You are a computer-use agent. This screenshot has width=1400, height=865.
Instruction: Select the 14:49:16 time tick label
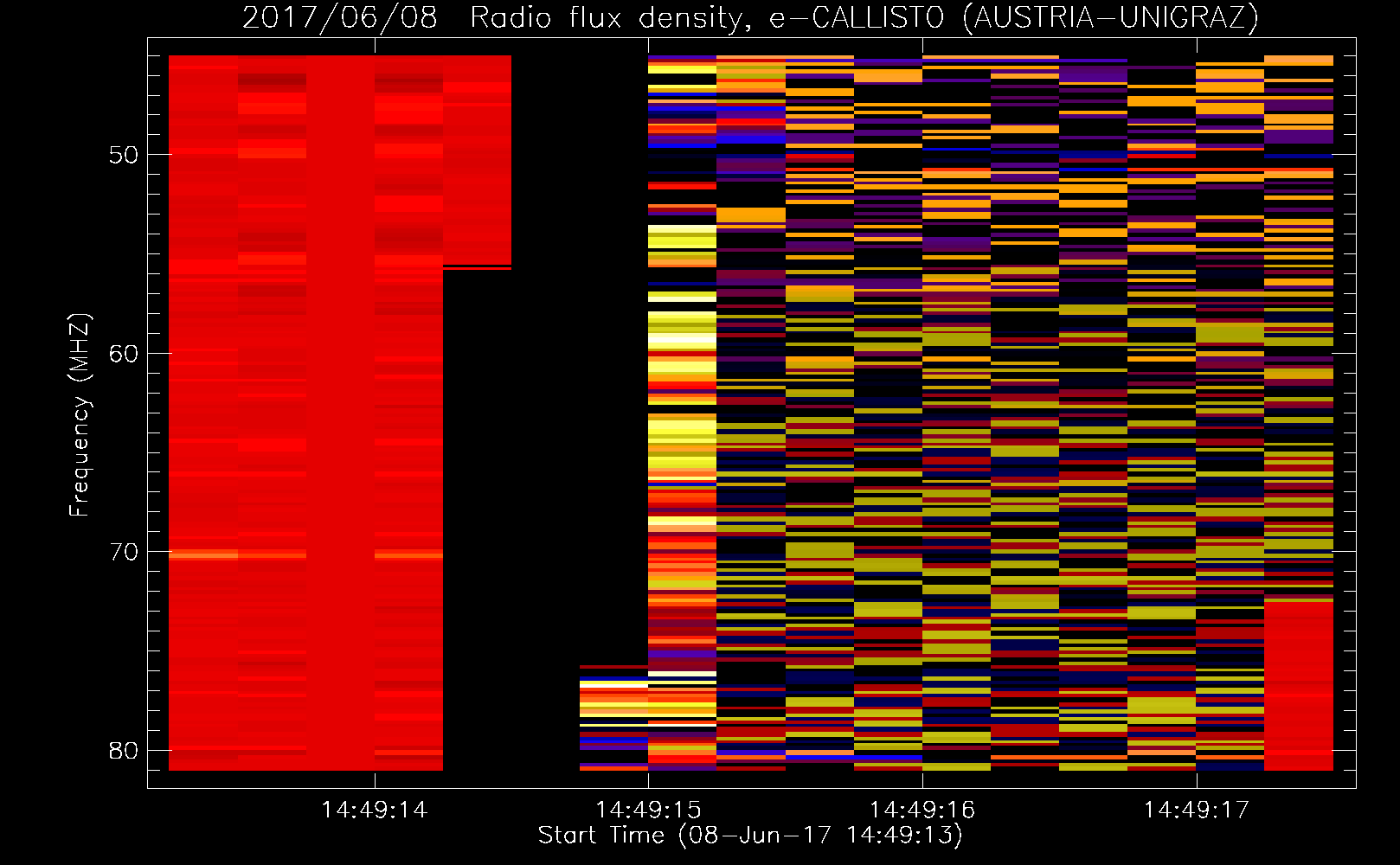coord(922,810)
